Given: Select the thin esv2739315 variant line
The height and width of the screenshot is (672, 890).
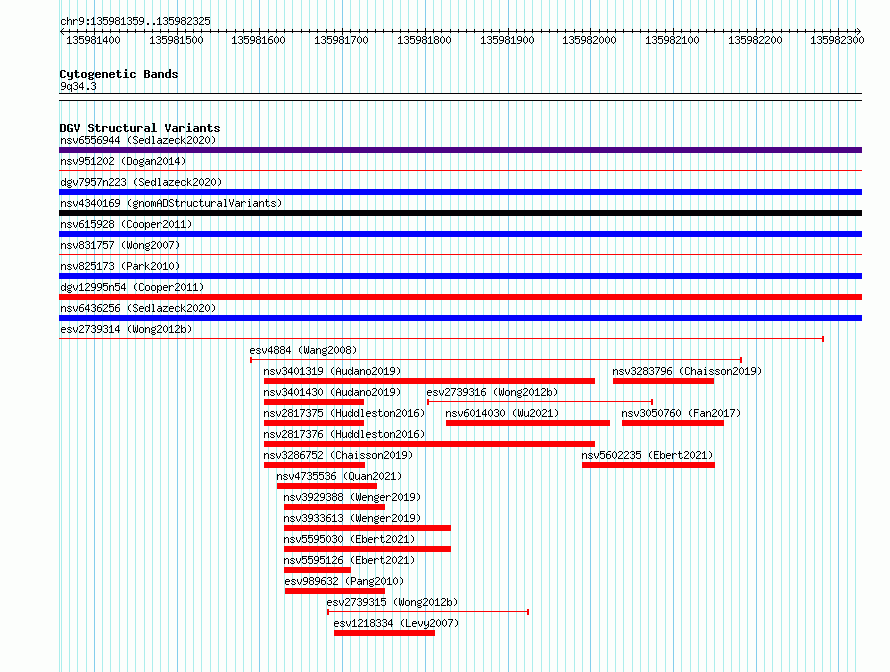Looking at the screenshot, I should [x=428, y=612].
